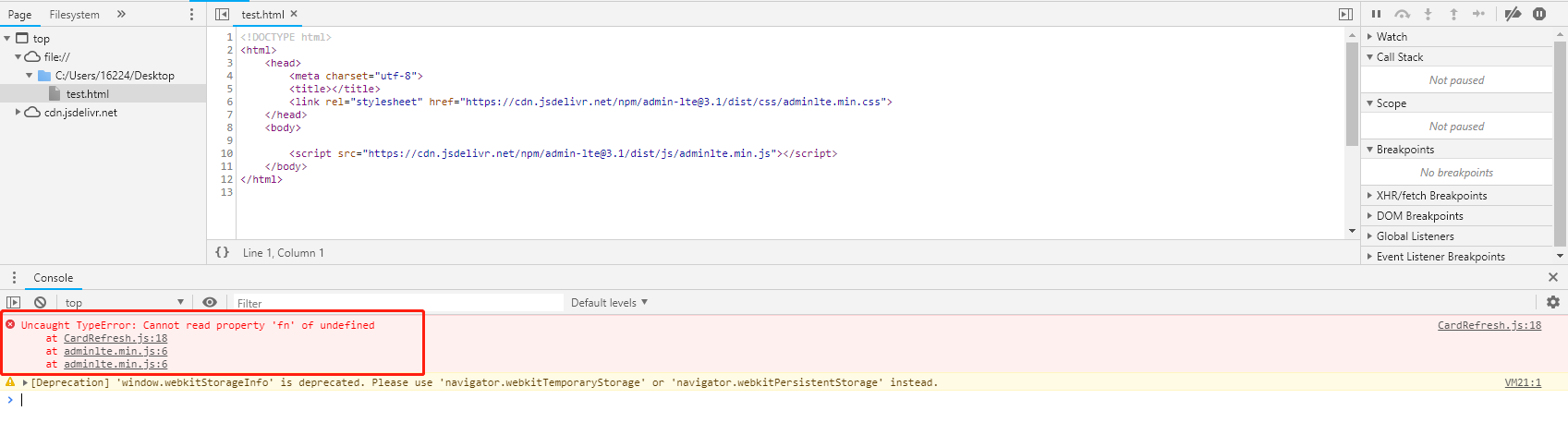The width and height of the screenshot is (1568, 447).
Task: Open CardRefresh.js:18 link in stack trace
Action: point(115,339)
